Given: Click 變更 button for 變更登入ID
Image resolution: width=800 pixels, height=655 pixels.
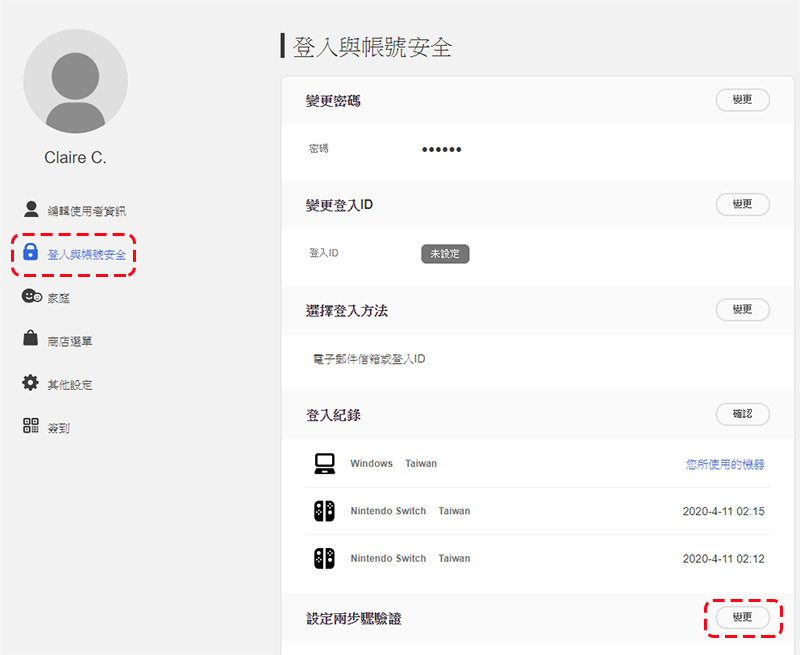Looking at the screenshot, I should point(742,204).
